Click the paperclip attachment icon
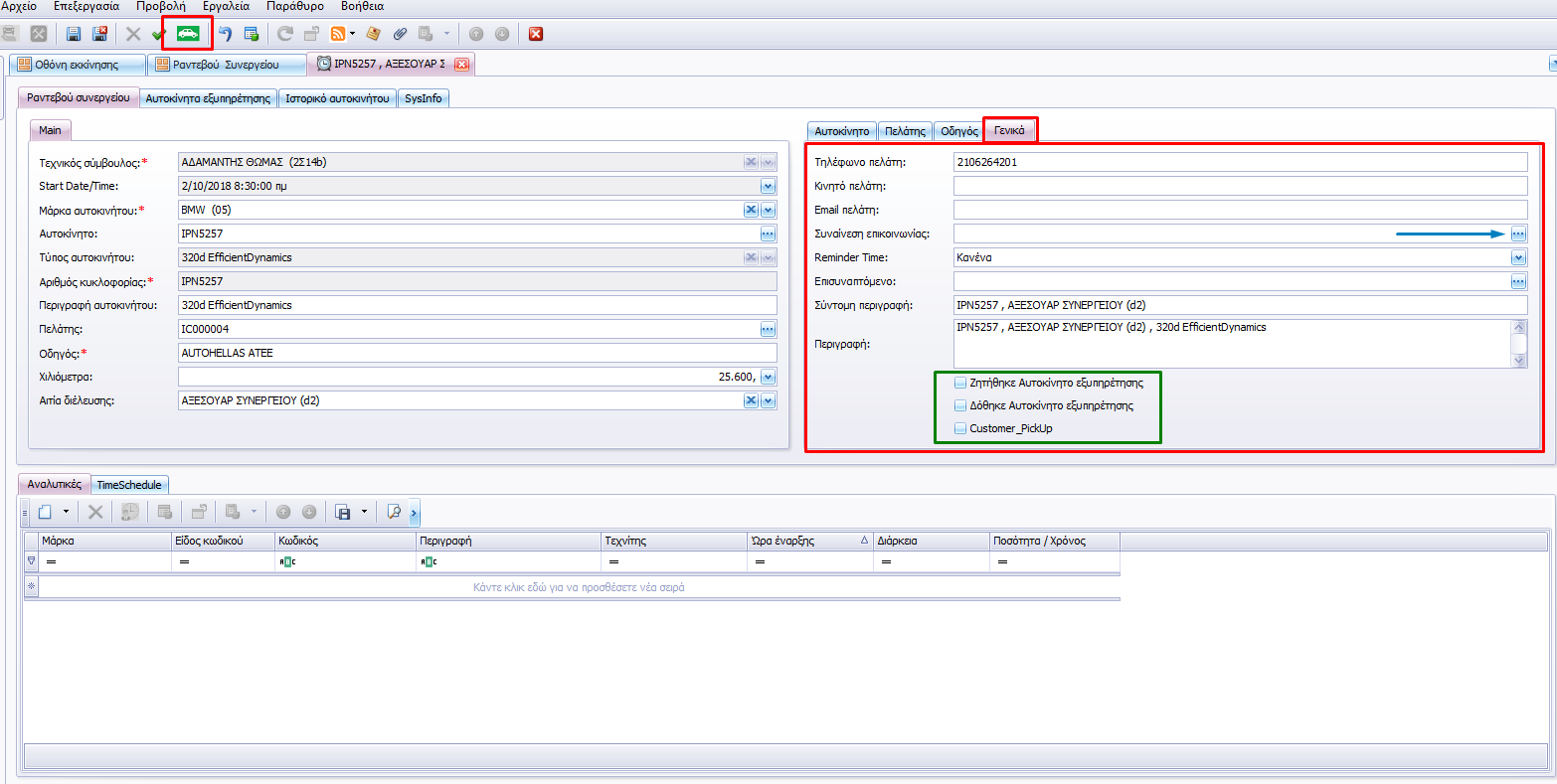The image size is (1557, 784). pos(400,34)
